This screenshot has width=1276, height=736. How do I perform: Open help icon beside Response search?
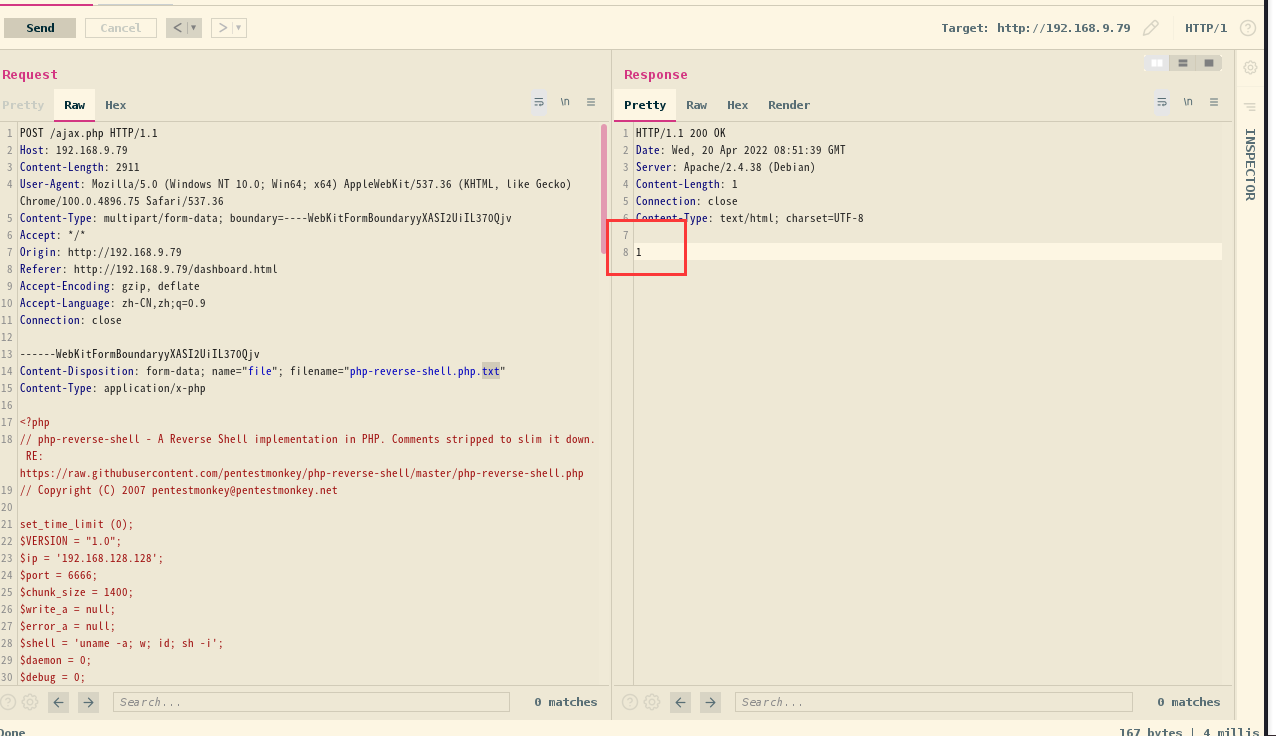pos(630,702)
